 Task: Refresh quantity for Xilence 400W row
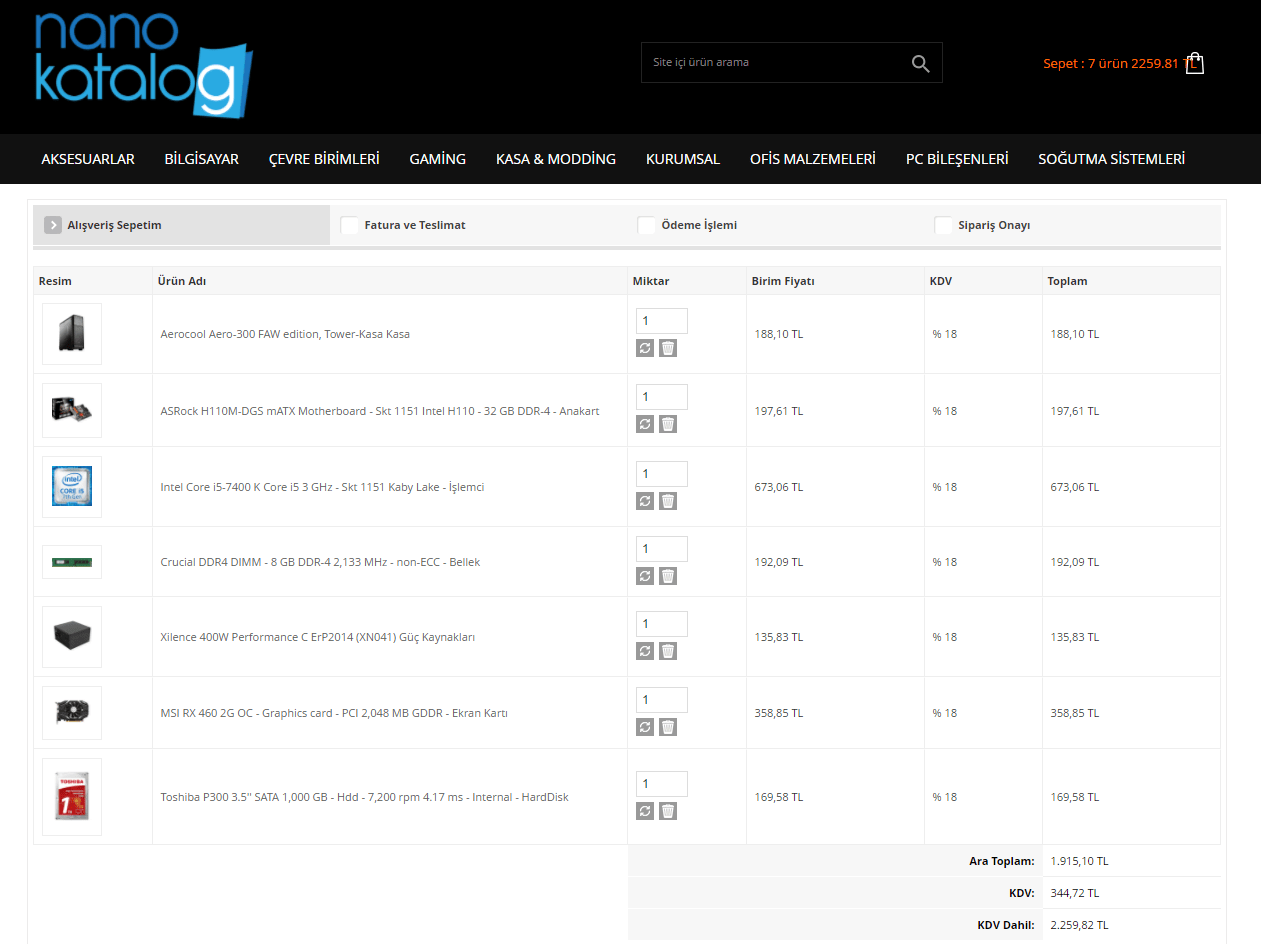(645, 651)
